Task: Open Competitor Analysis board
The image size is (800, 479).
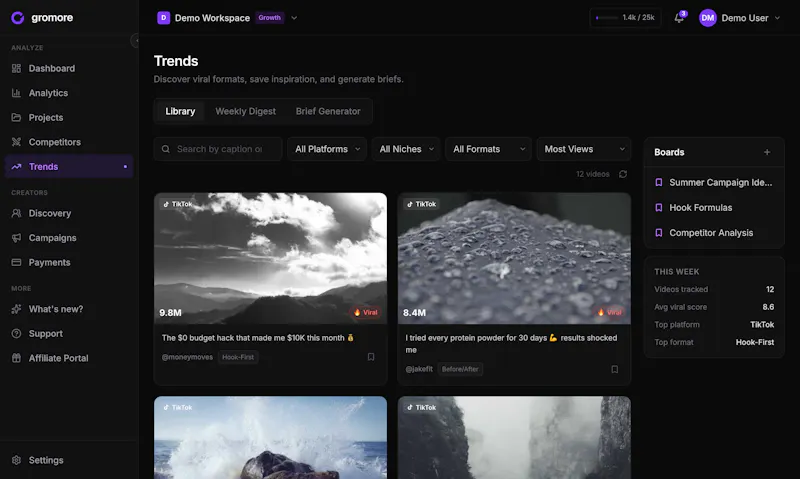Action: (714, 233)
